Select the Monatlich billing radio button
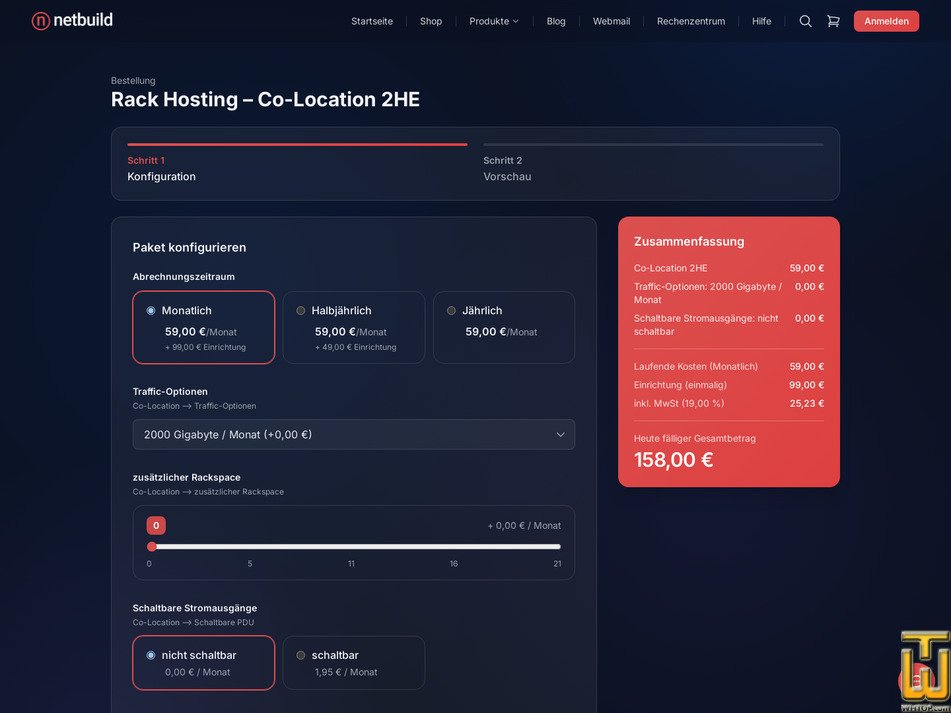Image resolution: width=951 pixels, height=713 pixels. click(151, 310)
